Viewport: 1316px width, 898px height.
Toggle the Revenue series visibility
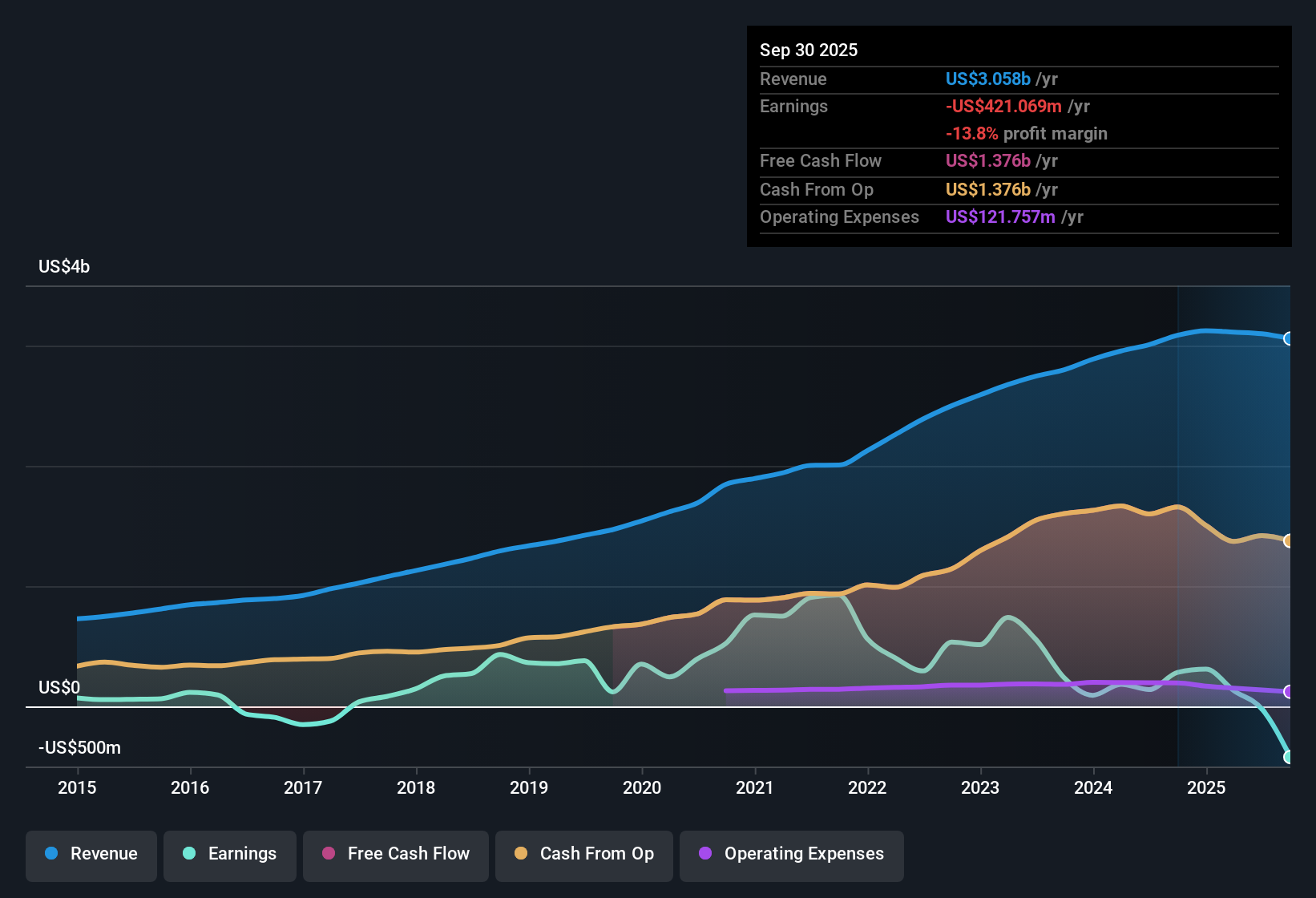[91, 855]
